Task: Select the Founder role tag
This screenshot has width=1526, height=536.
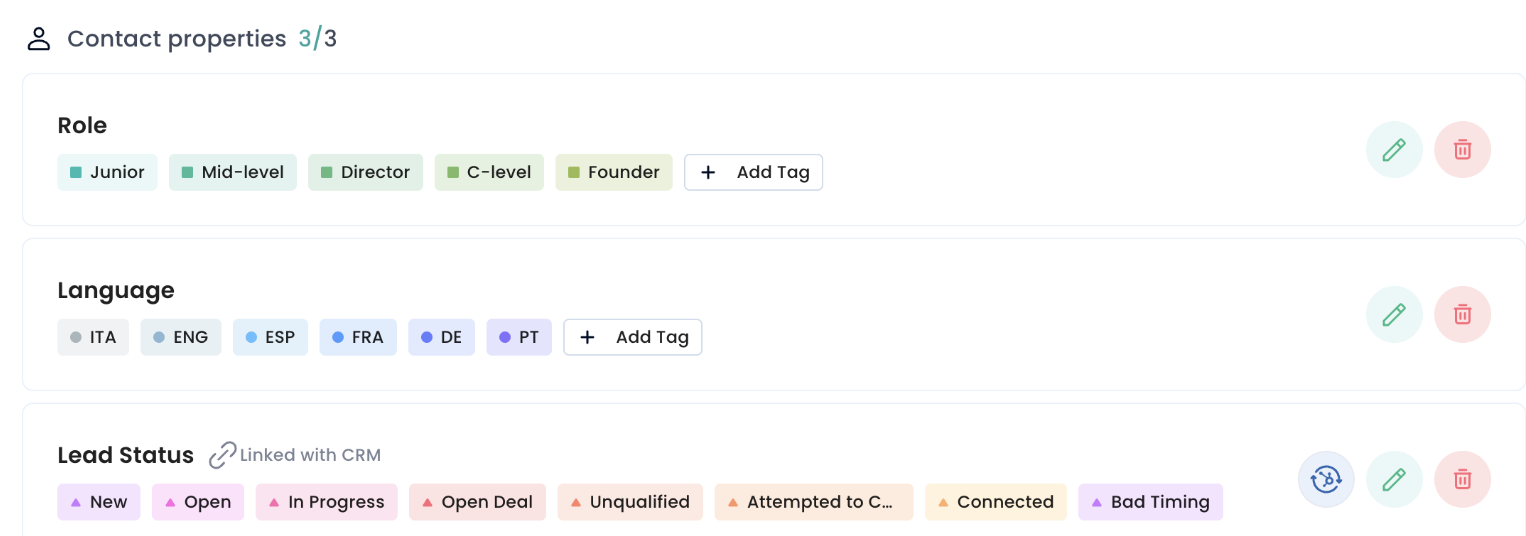Action: click(x=613, y=172)
